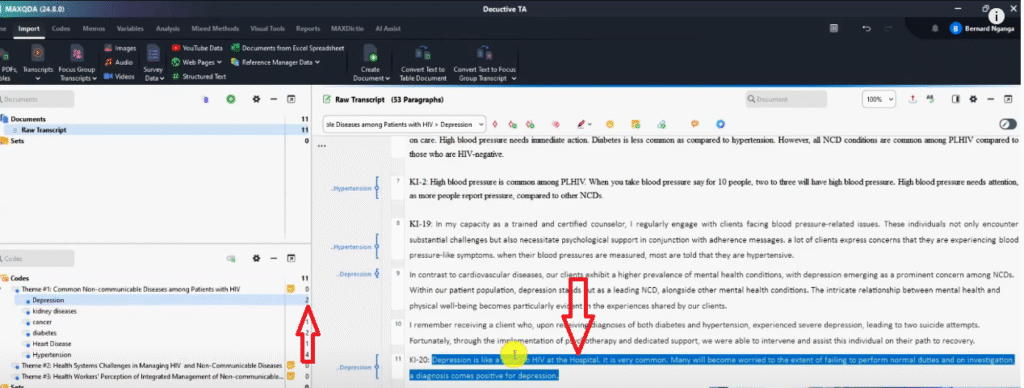Toggle edit mode switch in document browser
The height and width of the screenshot is (388, 1024).
point(1008,124)
